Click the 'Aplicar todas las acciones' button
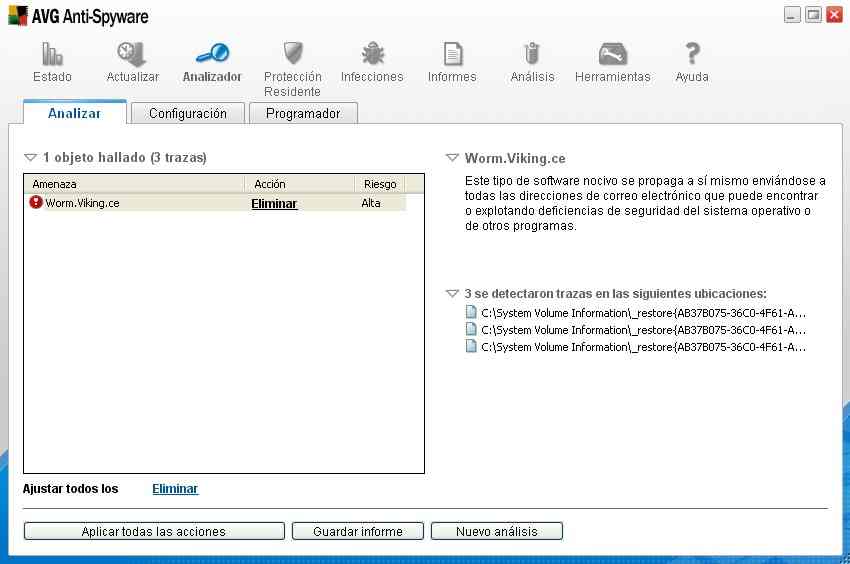This screenshot has height=564, width=850. pos(154,531)
